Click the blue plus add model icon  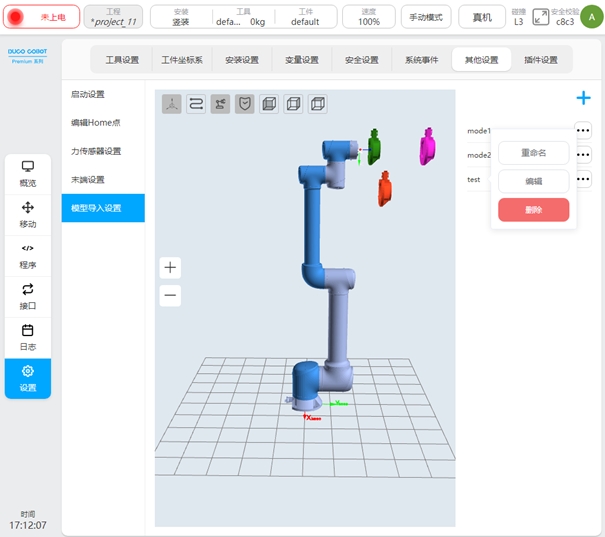(x=583, y=98)
